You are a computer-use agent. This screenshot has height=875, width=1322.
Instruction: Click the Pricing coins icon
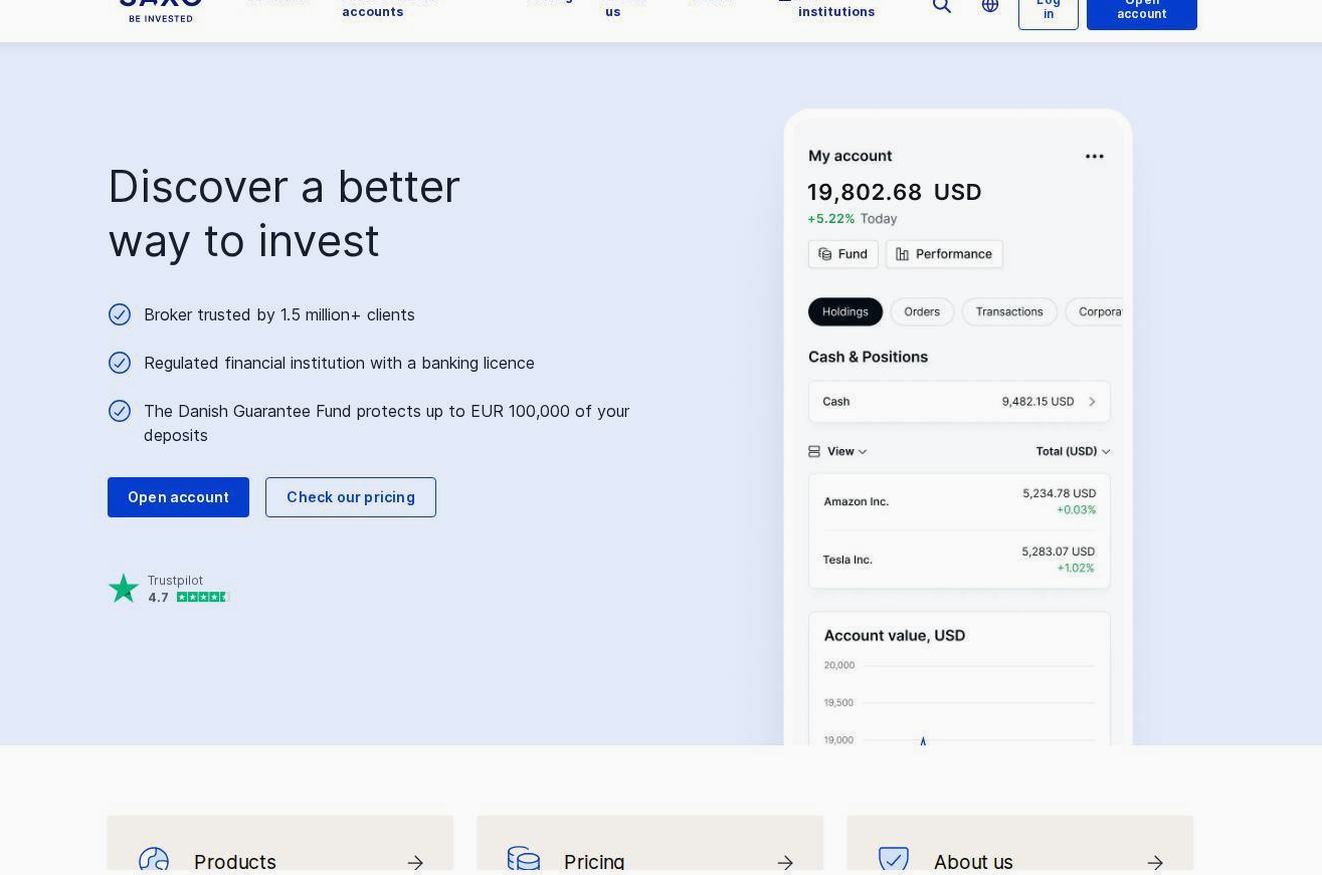tap(524, 861)
